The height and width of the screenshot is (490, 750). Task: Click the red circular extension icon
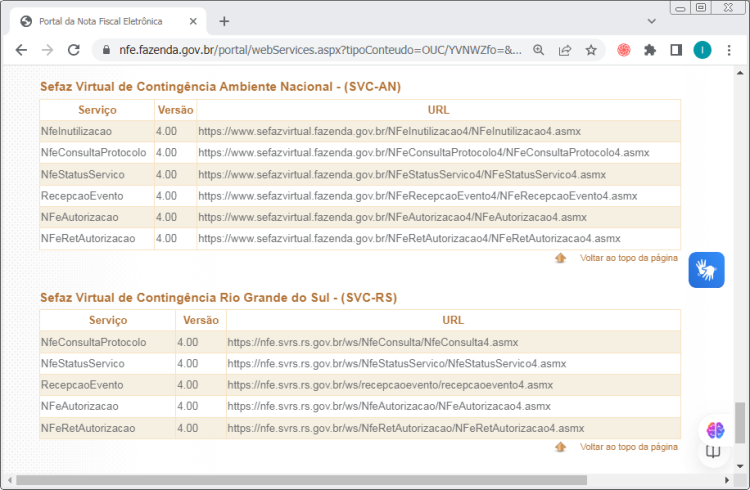(624, 50)
